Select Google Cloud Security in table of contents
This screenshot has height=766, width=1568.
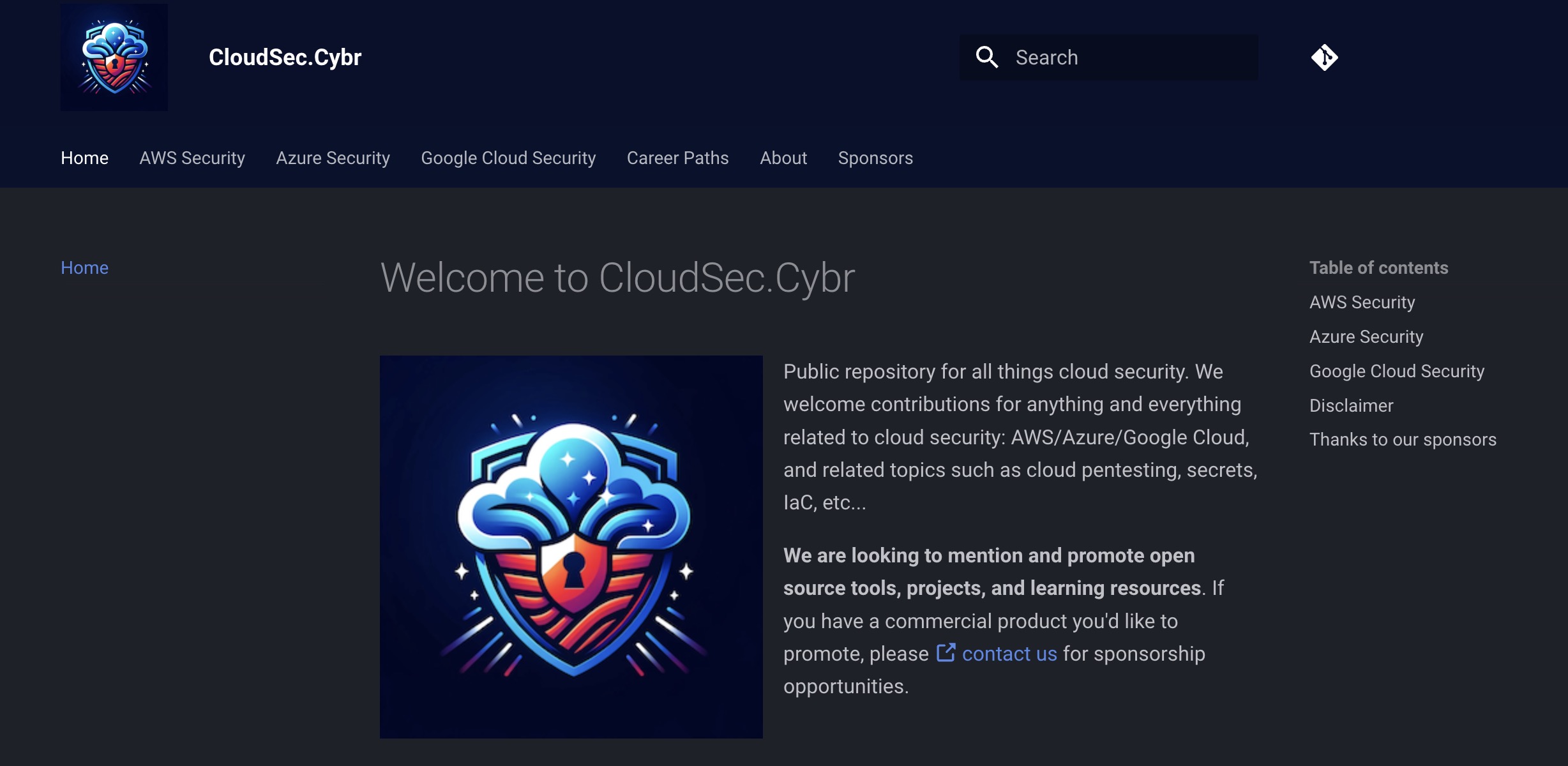(x=1396, y=371)
